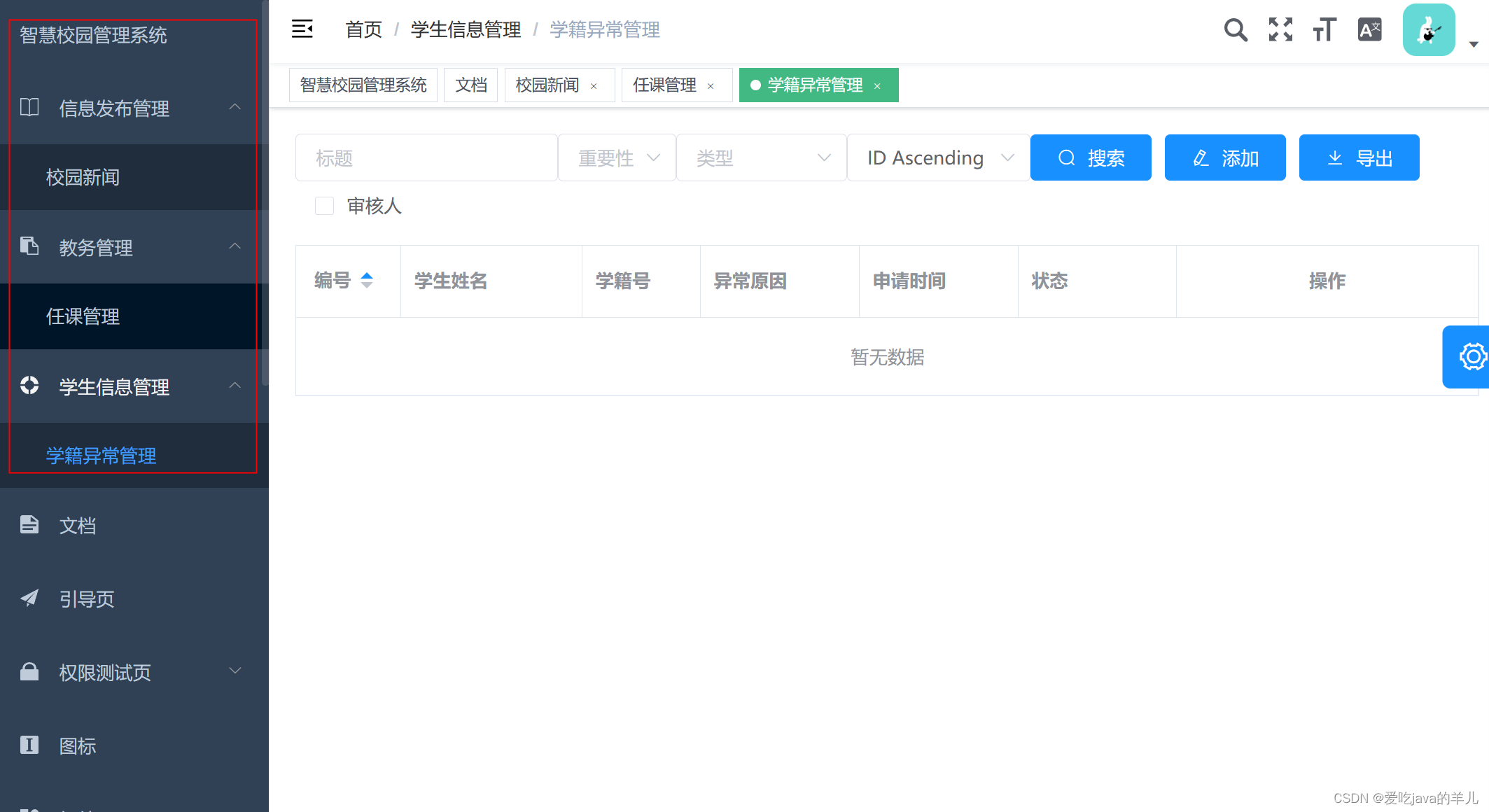Click the hamburger sidebar collapse icon
The width and height of the screenshot is (1489, 812).
tap(302, 29)
